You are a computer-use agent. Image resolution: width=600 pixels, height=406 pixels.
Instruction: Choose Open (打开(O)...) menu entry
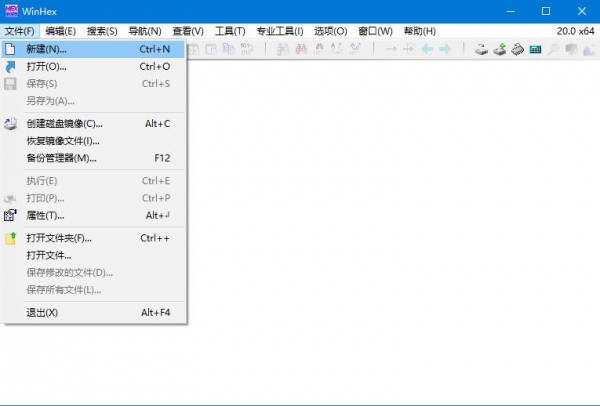93,67
